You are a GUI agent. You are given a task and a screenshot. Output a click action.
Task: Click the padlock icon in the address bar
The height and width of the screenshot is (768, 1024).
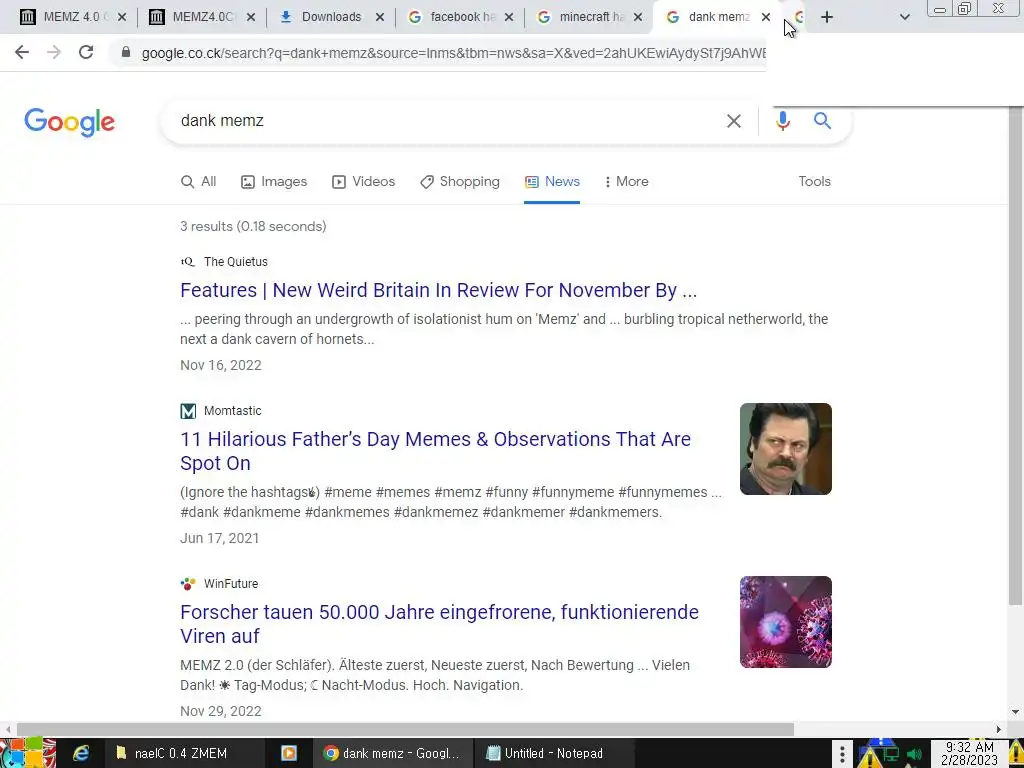(x=126, y=52)
